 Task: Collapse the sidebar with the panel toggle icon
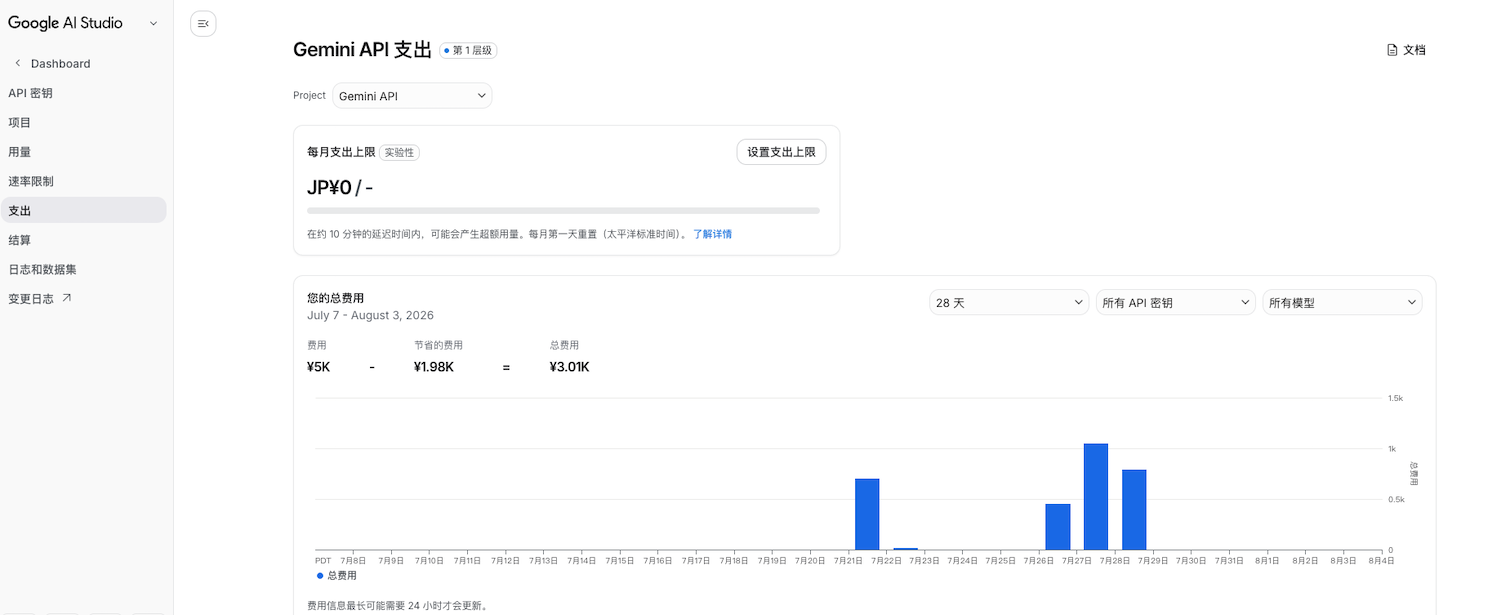click(203, 24)
